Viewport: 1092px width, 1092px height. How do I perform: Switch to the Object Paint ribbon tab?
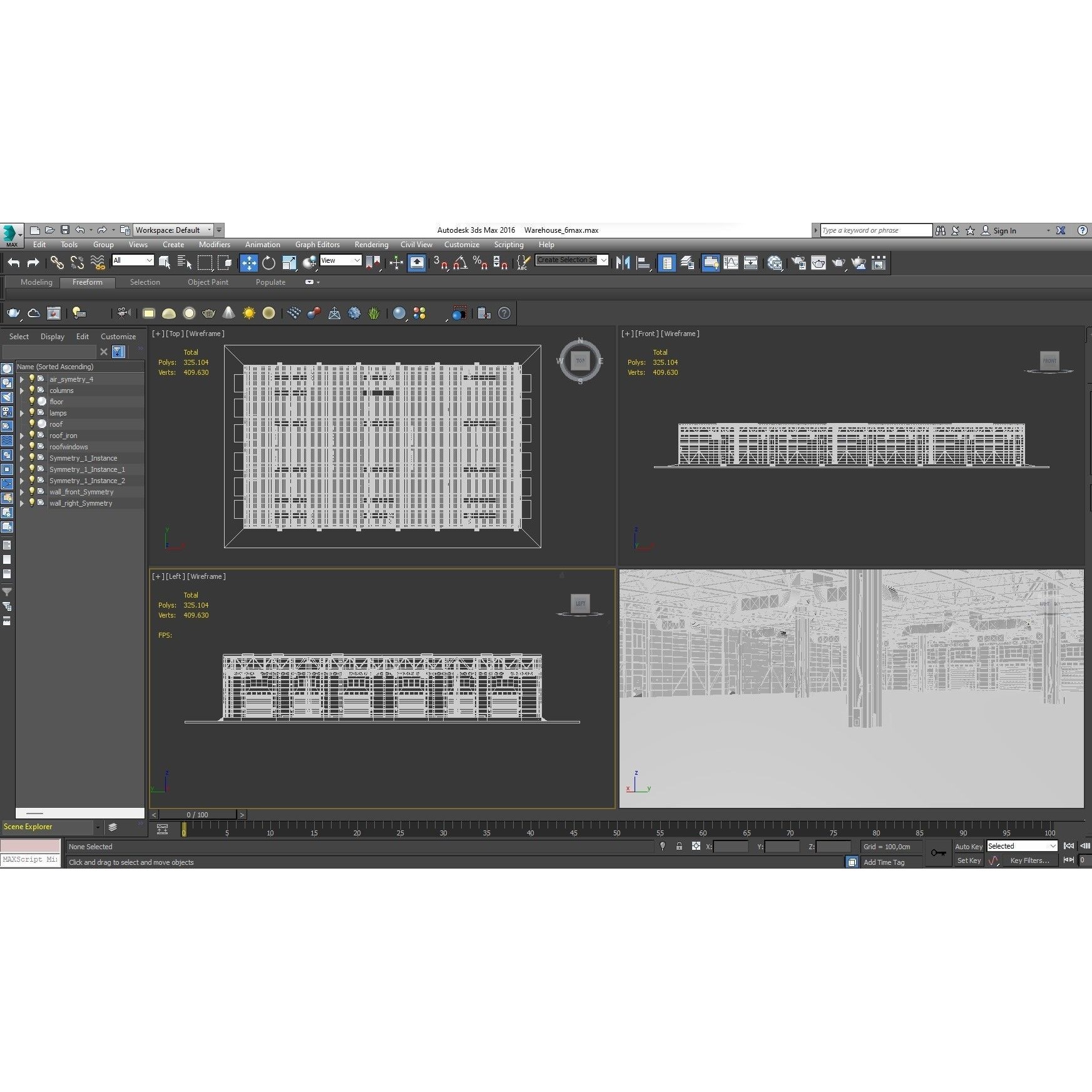[208, 282]
